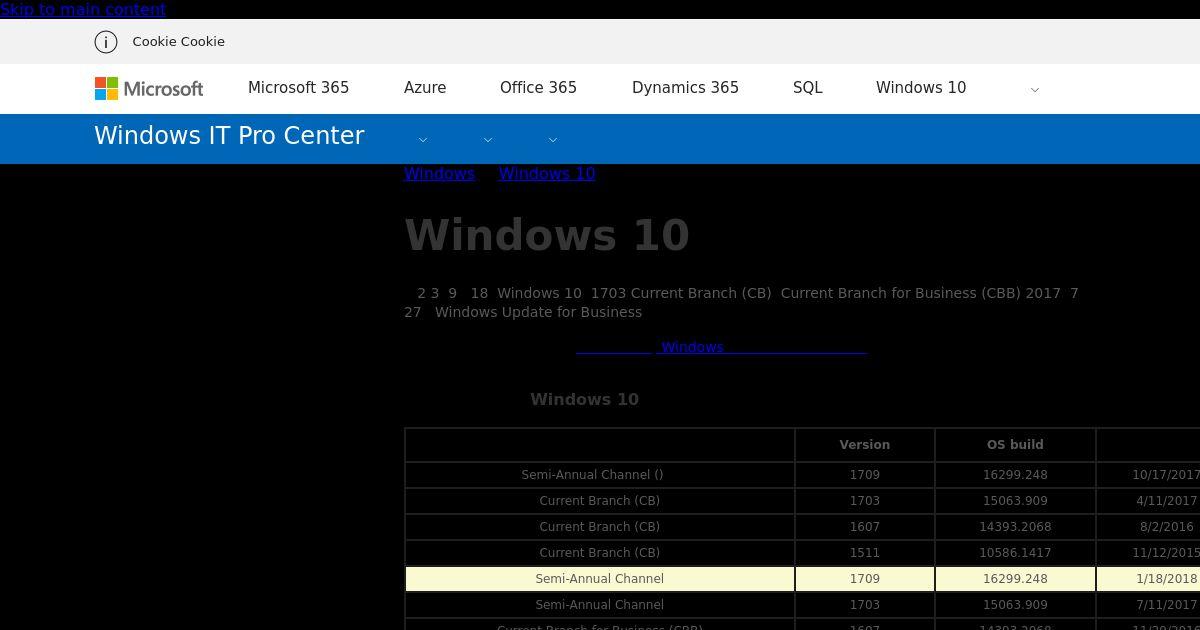
Task: Open the SQL navigation item
Action: tap(808, 88)
